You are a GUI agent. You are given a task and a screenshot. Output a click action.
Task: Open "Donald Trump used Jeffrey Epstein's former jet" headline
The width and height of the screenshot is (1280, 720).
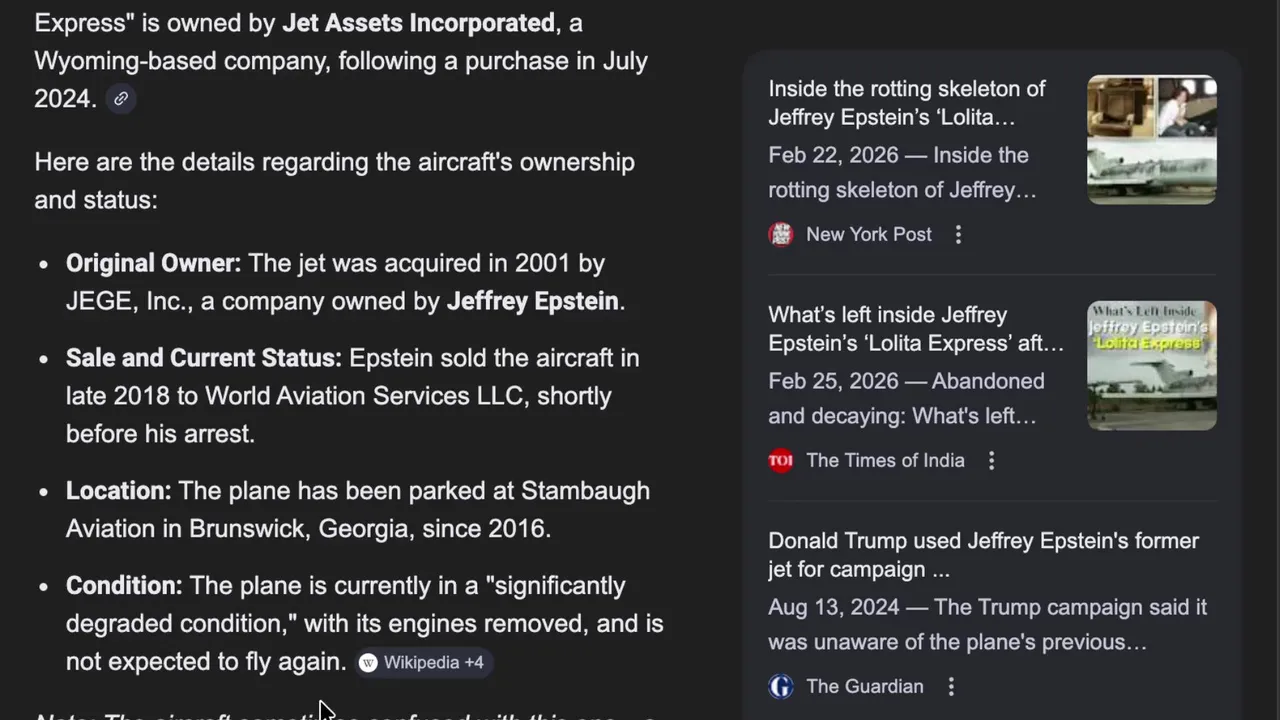[982, 554]
